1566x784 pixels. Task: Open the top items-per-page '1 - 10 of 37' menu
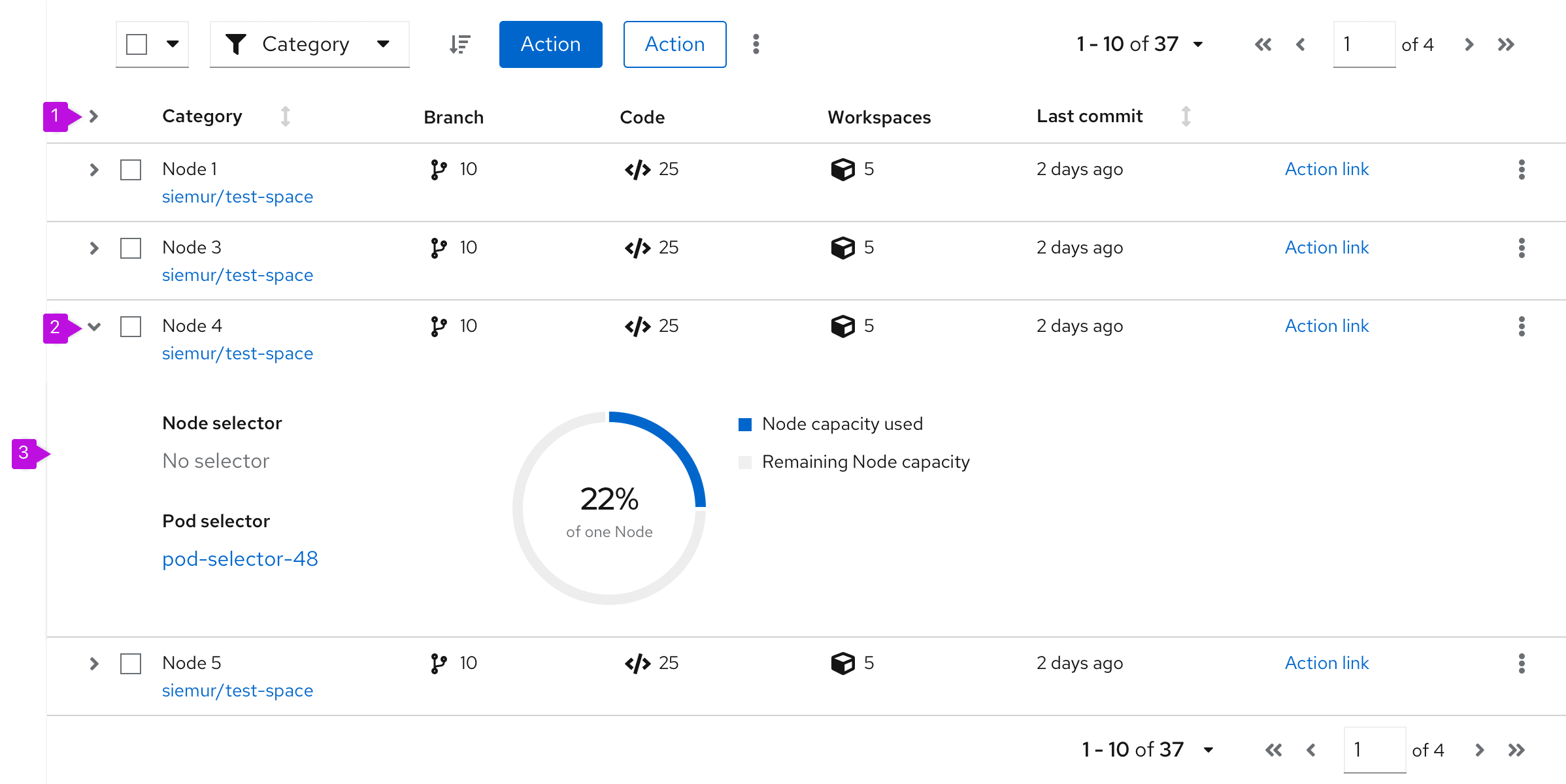pos(1140,44)
